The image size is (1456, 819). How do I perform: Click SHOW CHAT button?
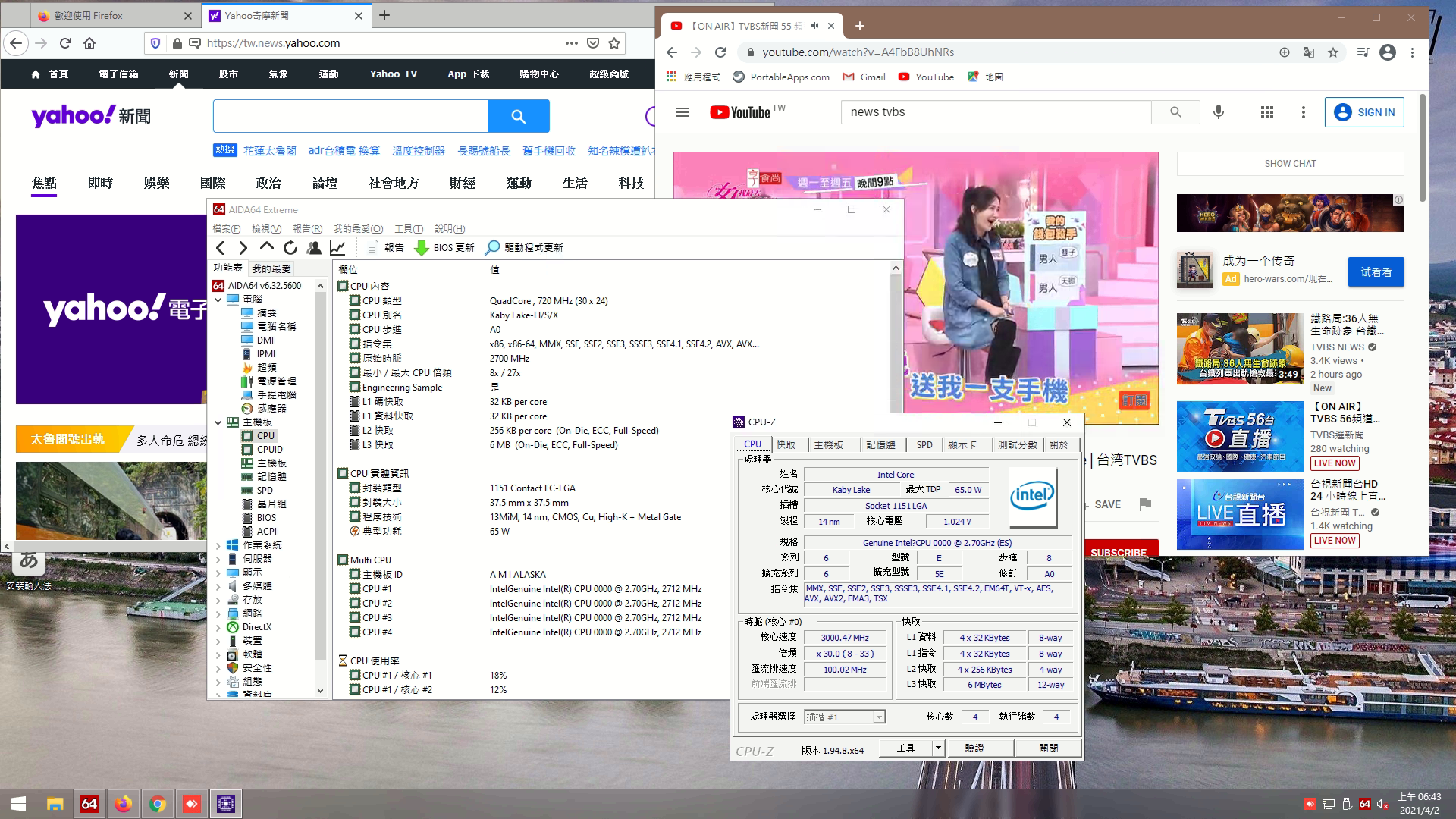pos(1290,164)
